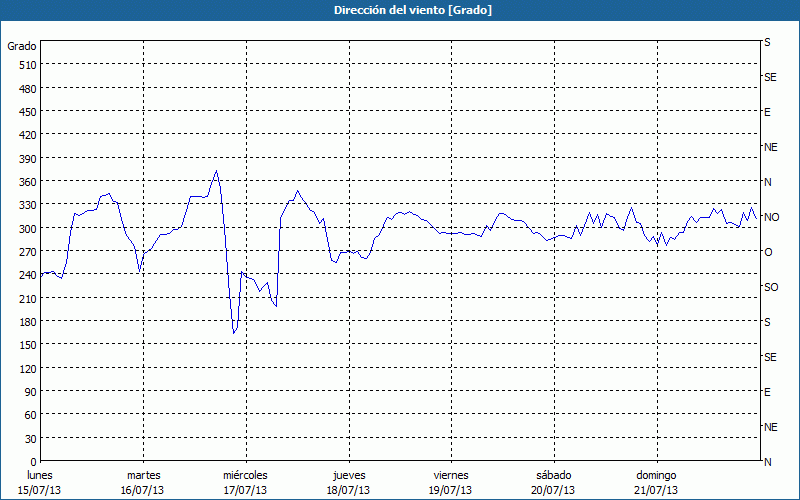Click the "NO" compass label on right axis
This screenshot has width=800, height=500.
click(x=770, y=217)
